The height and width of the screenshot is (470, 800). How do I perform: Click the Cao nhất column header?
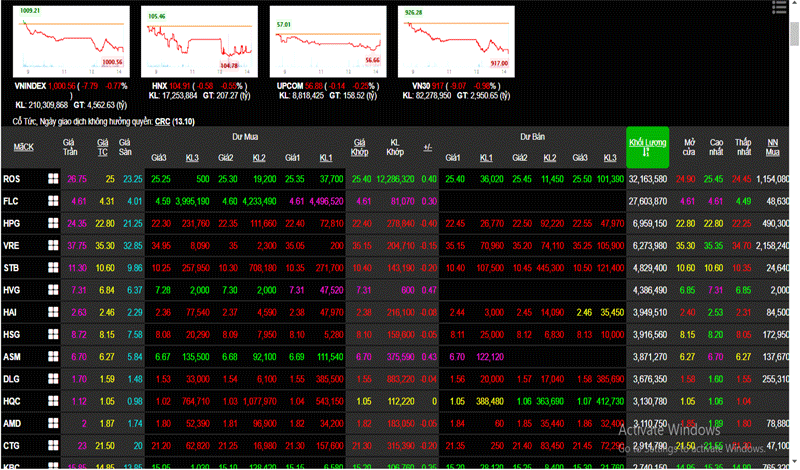point(716,147)
